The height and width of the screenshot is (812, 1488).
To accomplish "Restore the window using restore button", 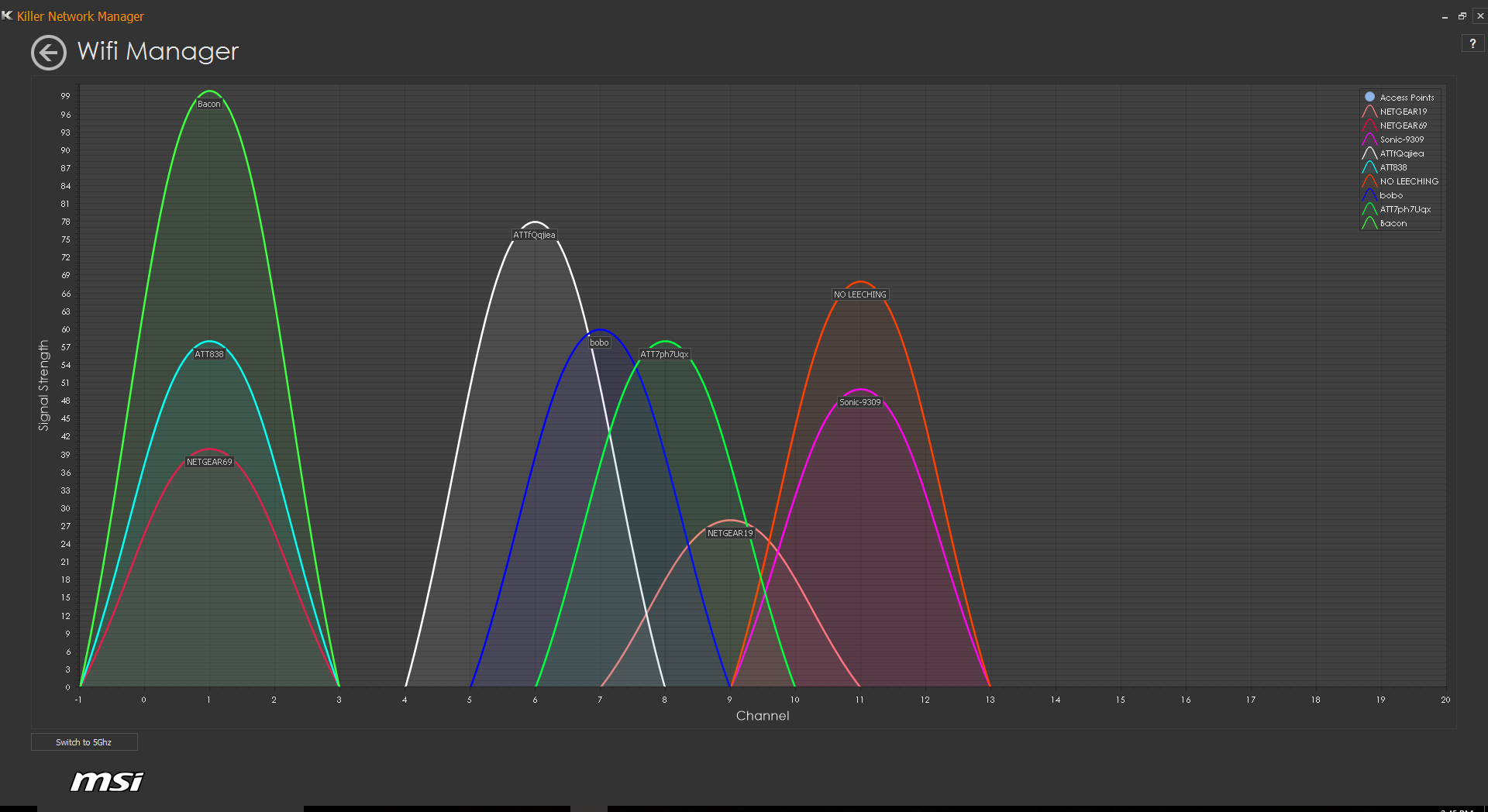I will [x=1462, y=15].
